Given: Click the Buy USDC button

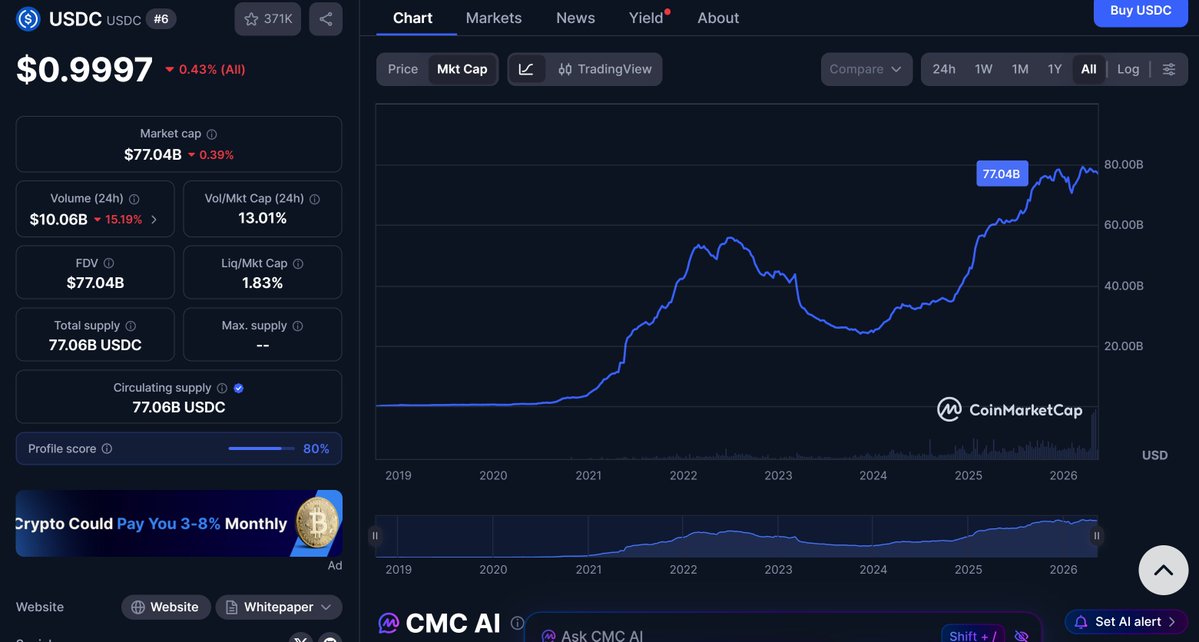Looking at the screenshot, I should point(1140,11).
